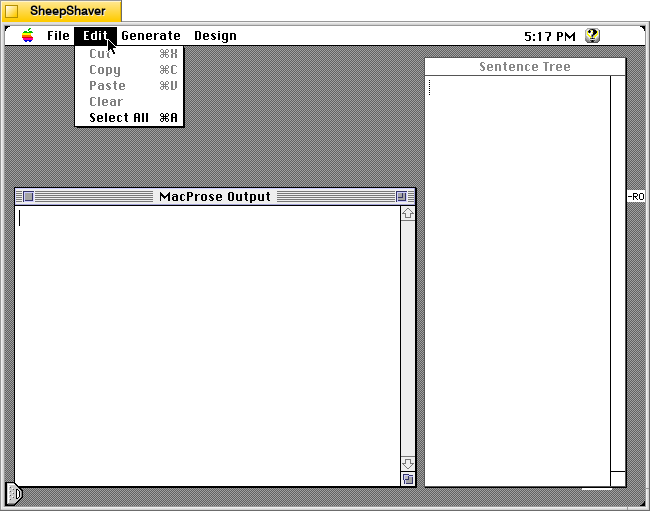Click MacProse Output scroll down arrow
The width and height of the screenshot is (650, 511).
pos(408,463)
